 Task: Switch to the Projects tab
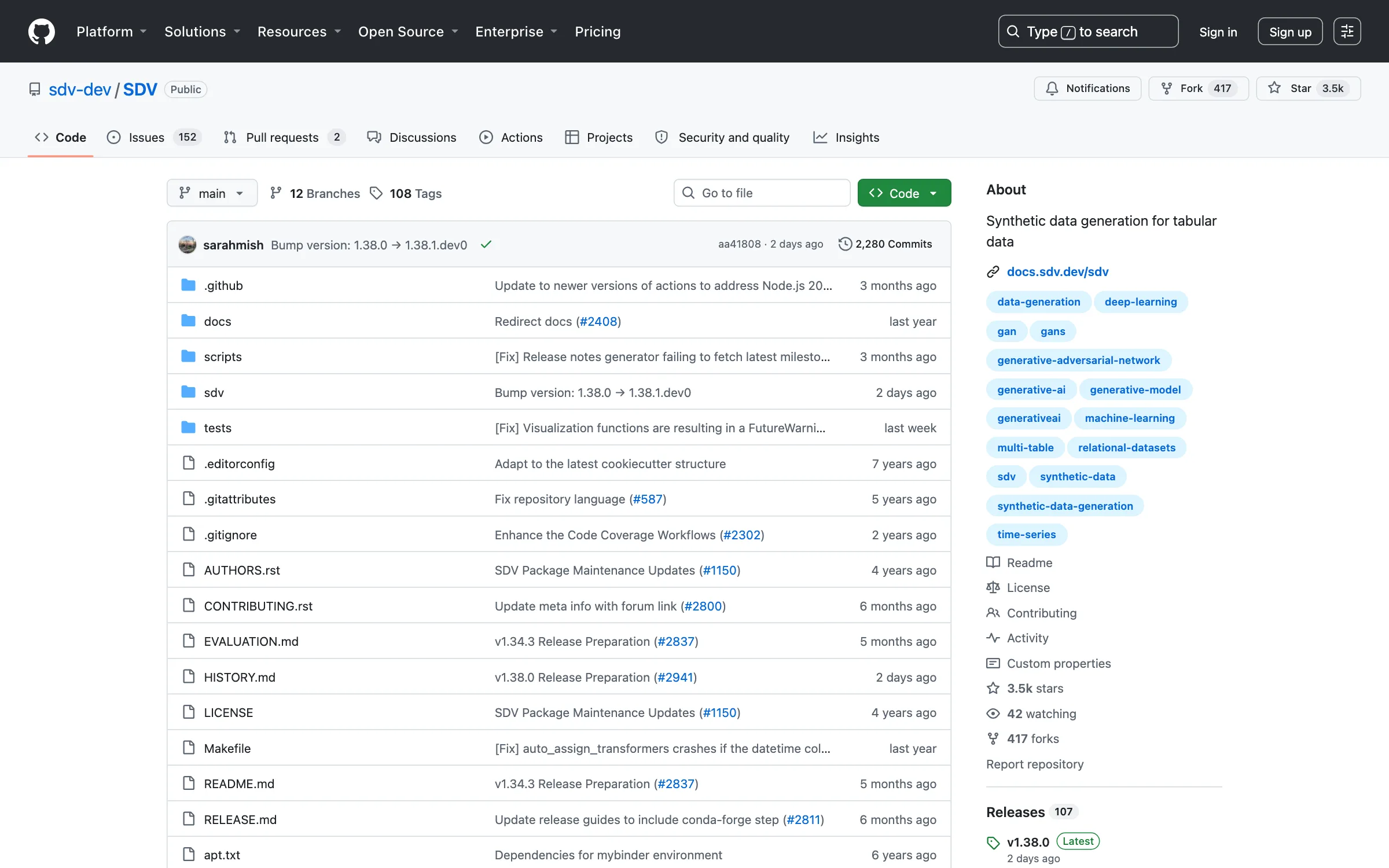point(599,137)
